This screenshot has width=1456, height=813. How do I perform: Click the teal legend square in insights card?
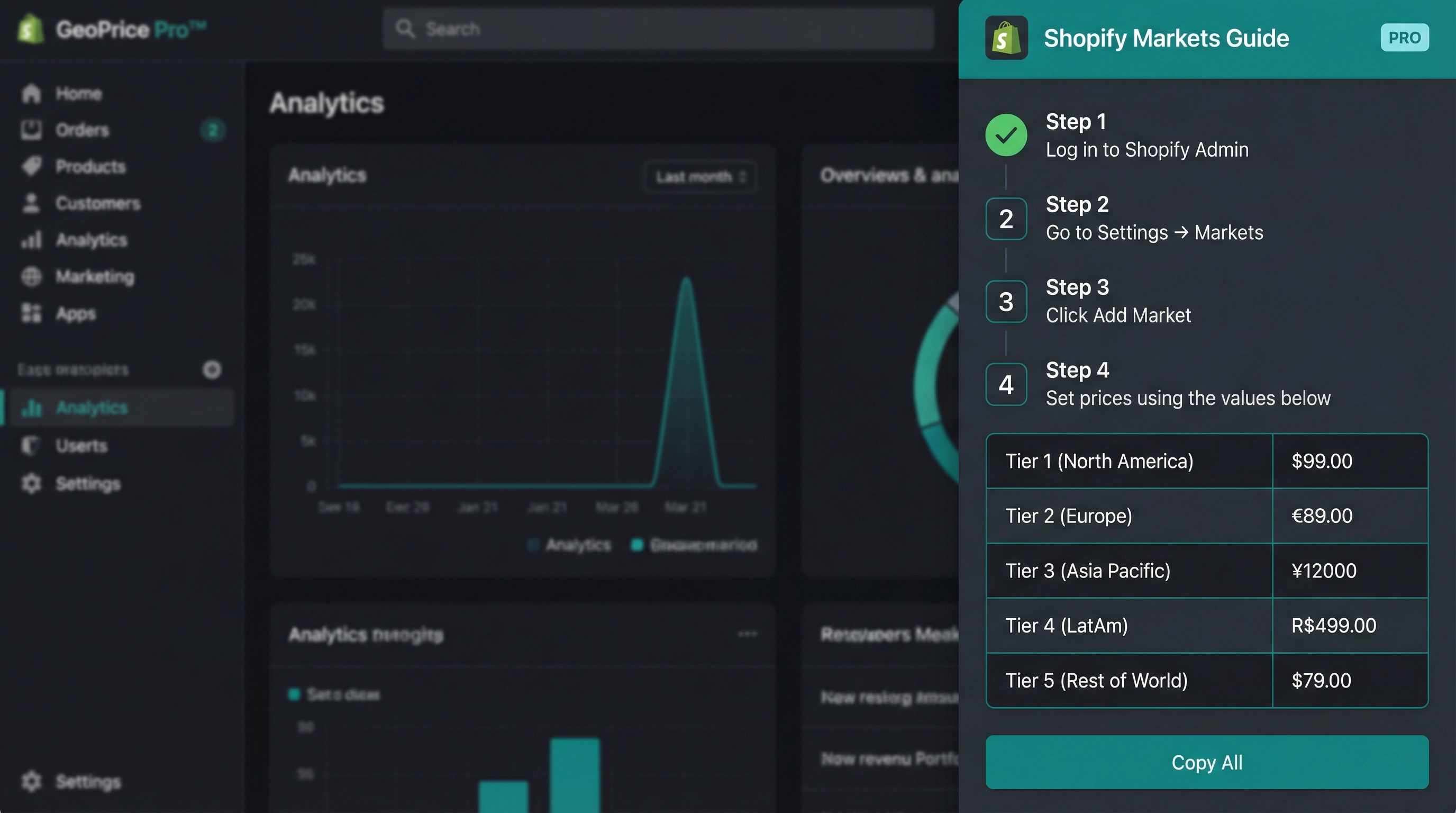click(x=294, y=695)
